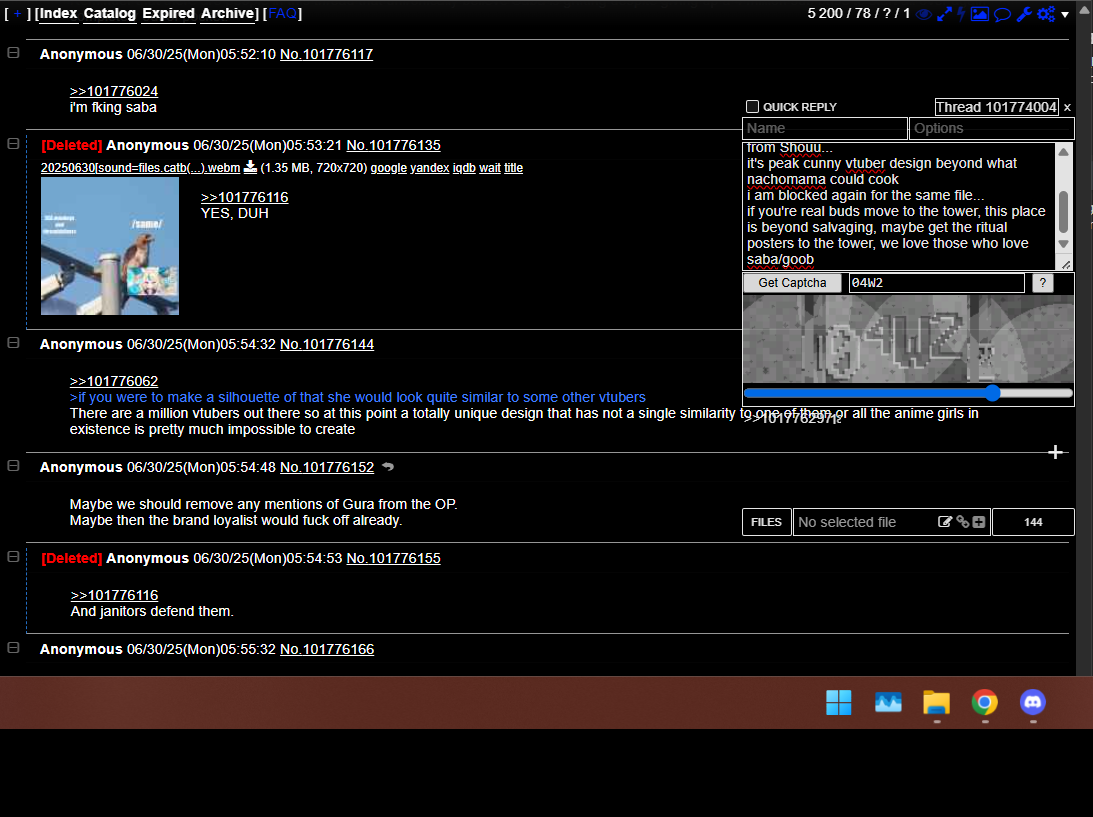
Task: Open the webm file name link
Action: pyautogui.click(x=140, y=168)
